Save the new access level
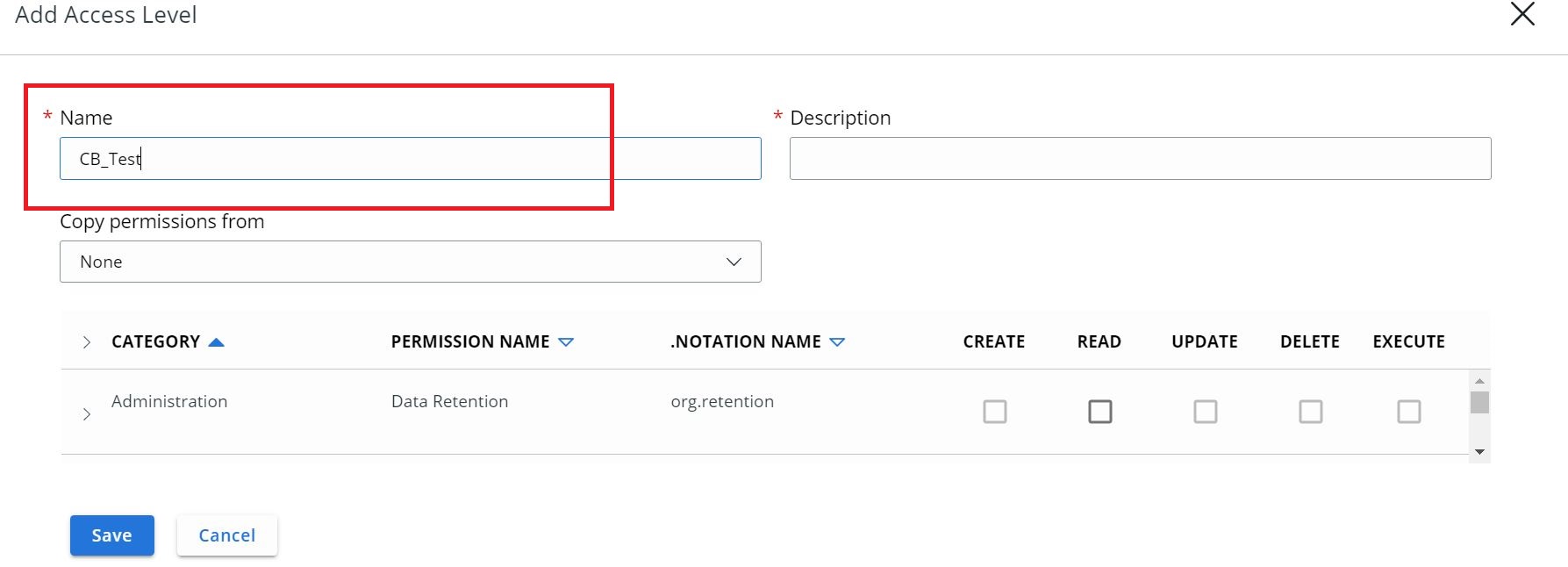Screen dimensions: 1568x567 [x=112, y=535]
